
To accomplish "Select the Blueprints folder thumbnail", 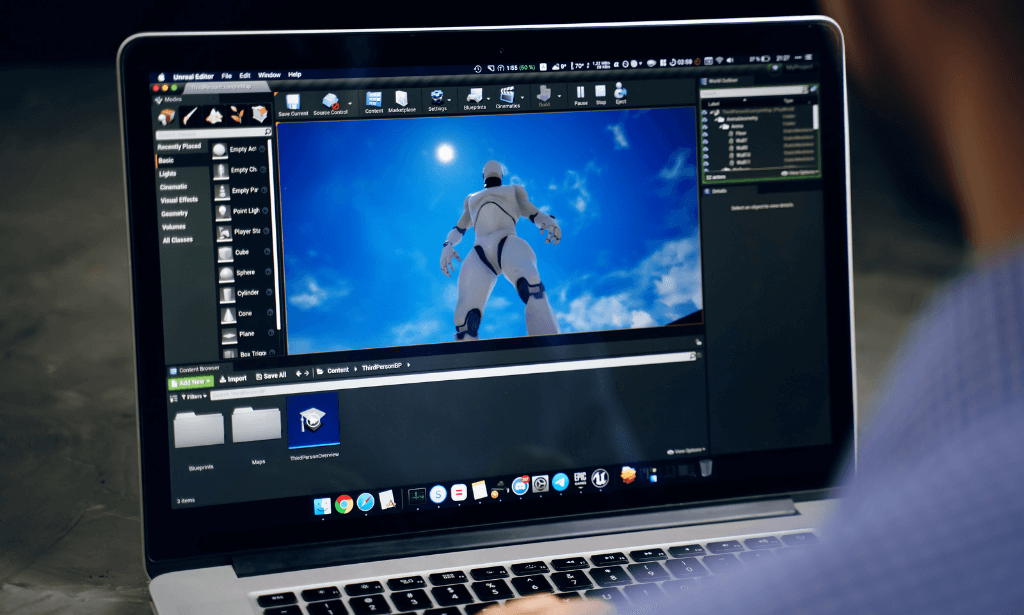I will [199, 430].
